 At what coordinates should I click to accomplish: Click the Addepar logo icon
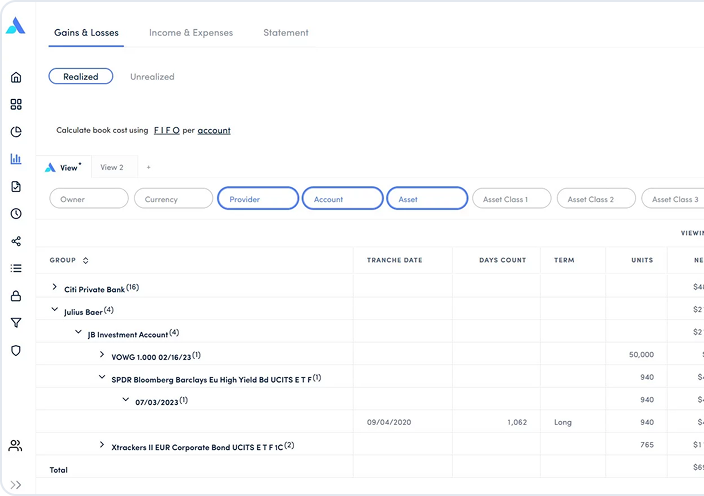[x=16, y=26]
